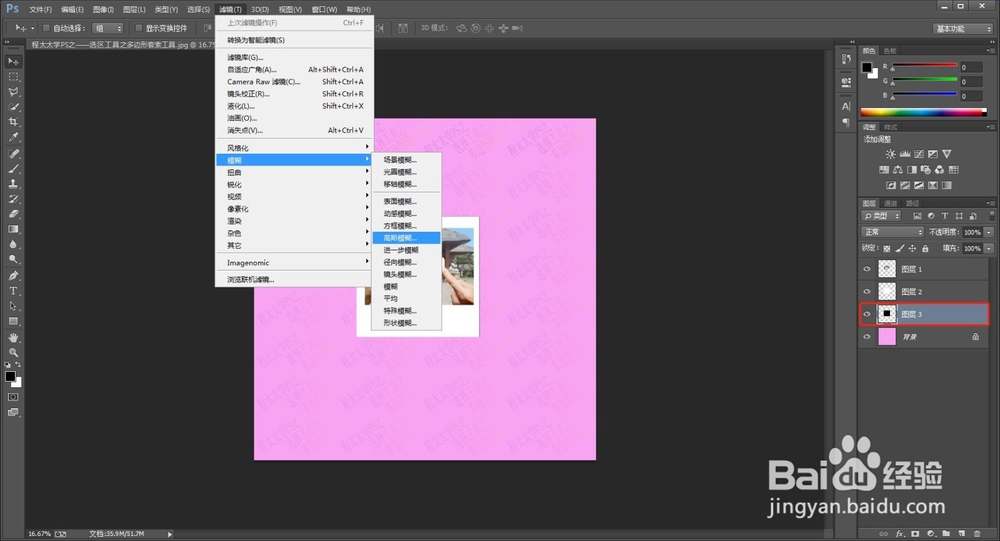Select the Healing Brush tool
This screenshot has width=1000, height=541.
point(13,154)
